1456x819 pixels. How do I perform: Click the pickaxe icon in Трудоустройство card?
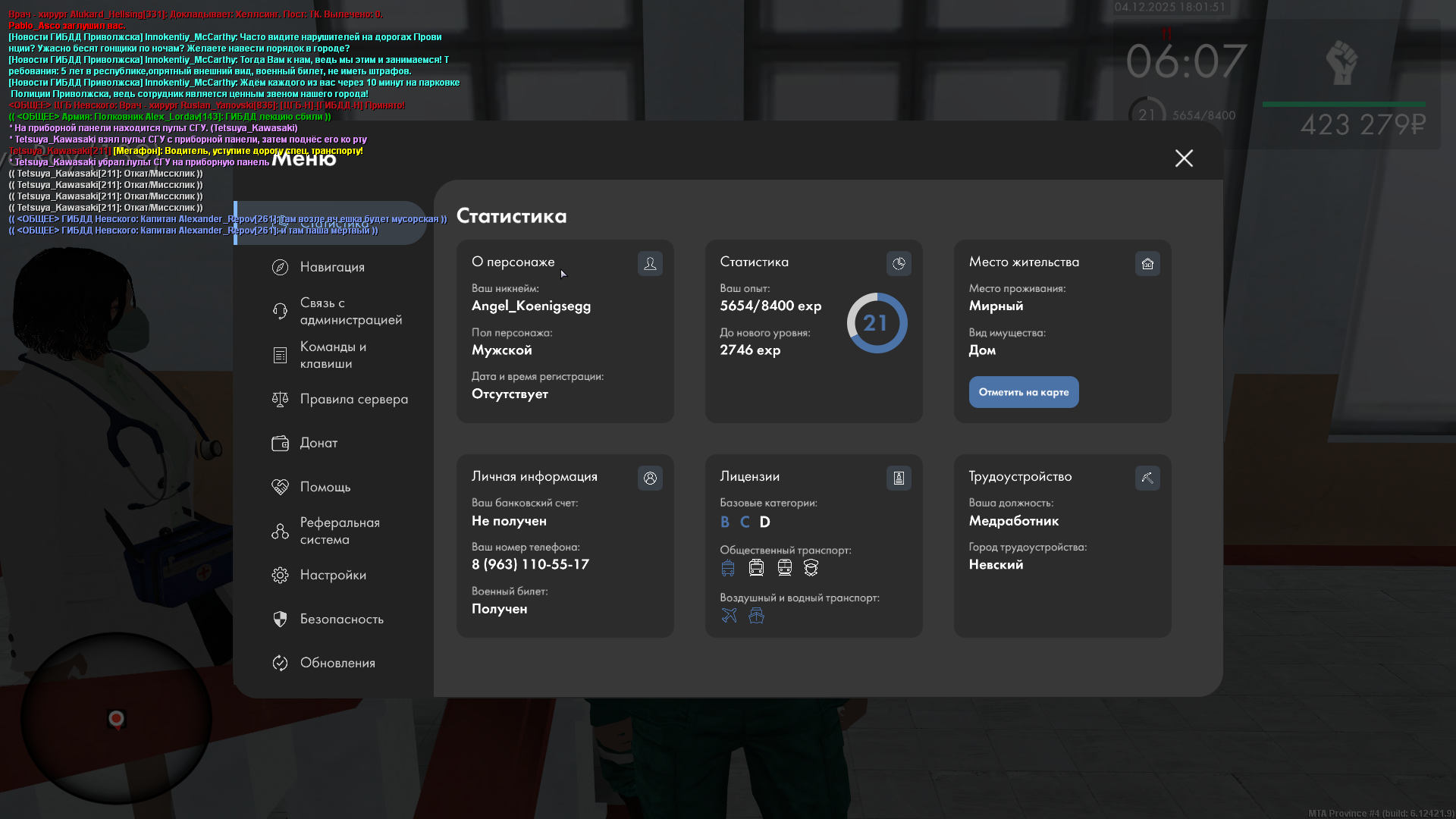pos(1147,479)
